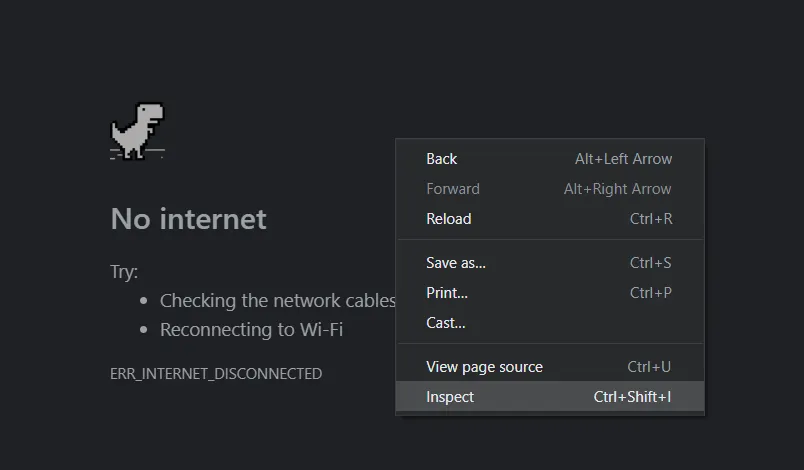Select Back from the context menu
Screen dimensions: 804x470
coord(441,159)
